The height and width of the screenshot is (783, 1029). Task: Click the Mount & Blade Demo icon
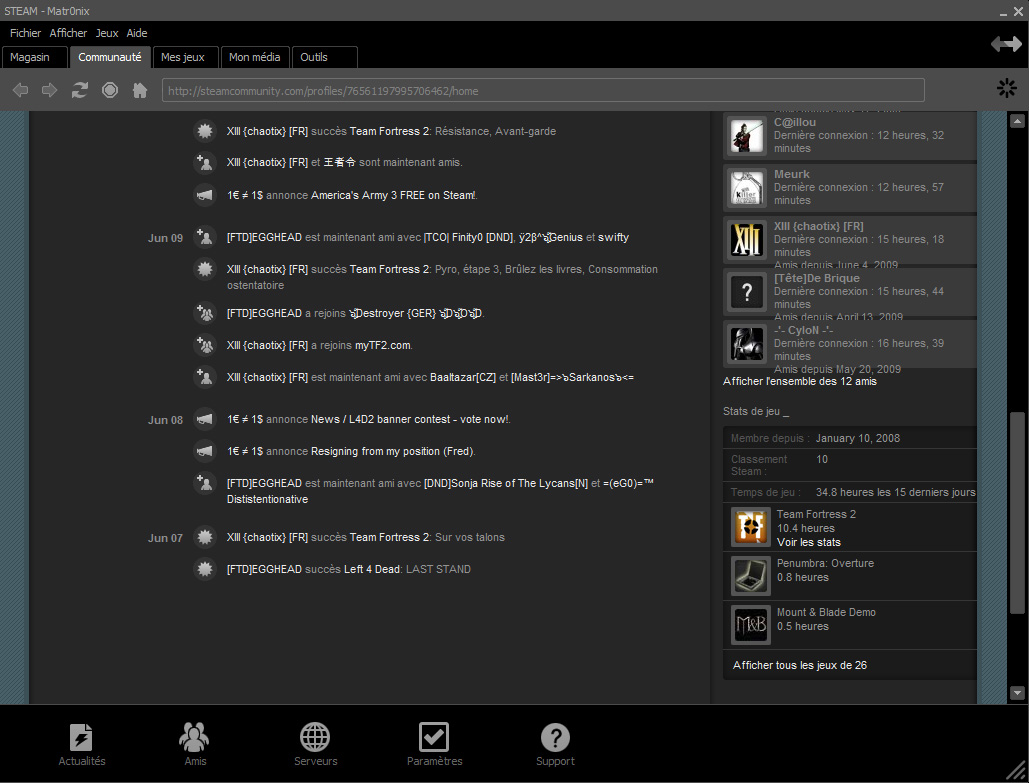(750, 625)
